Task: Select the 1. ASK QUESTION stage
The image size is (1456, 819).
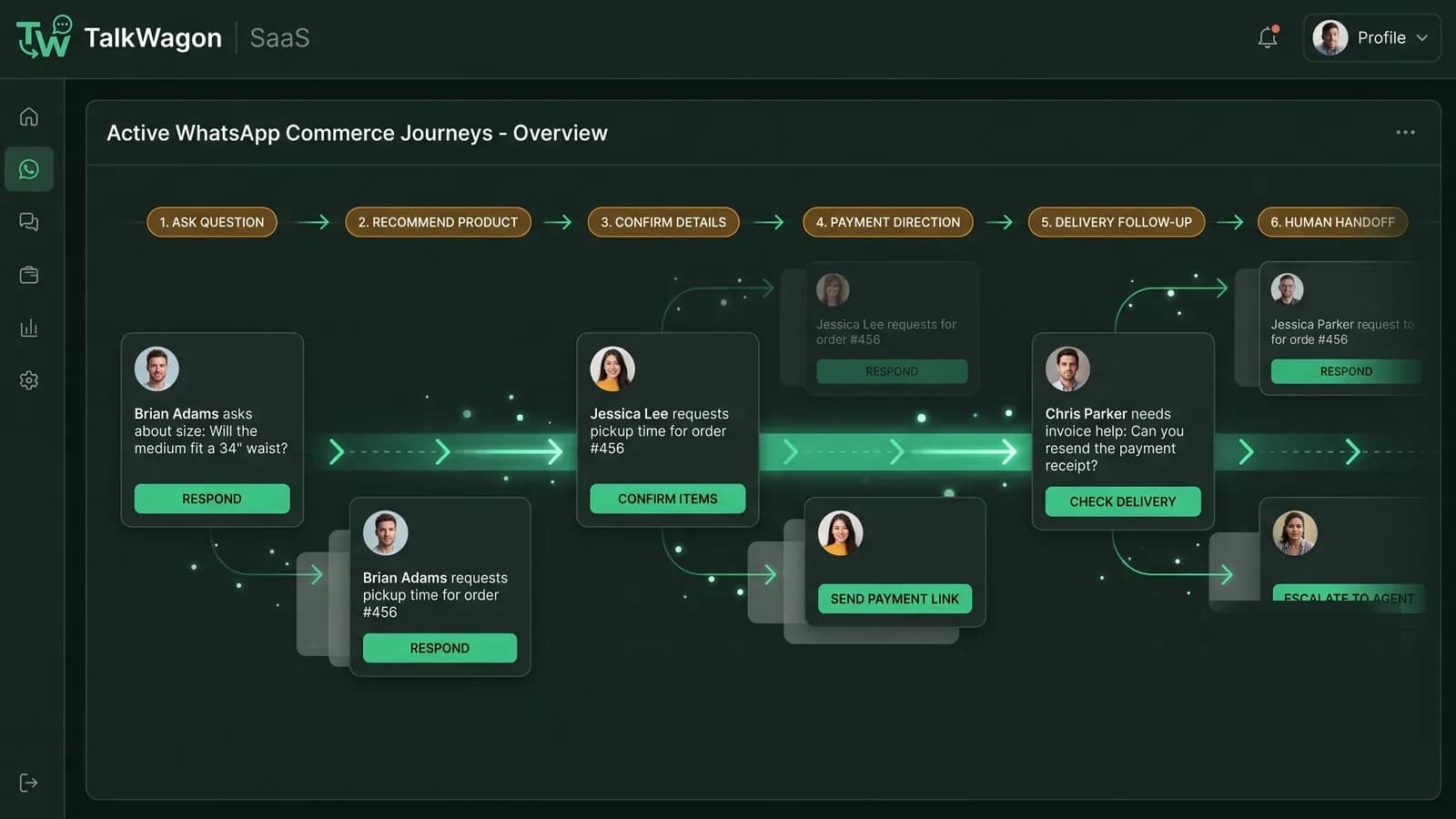Action: coord(212,222)
